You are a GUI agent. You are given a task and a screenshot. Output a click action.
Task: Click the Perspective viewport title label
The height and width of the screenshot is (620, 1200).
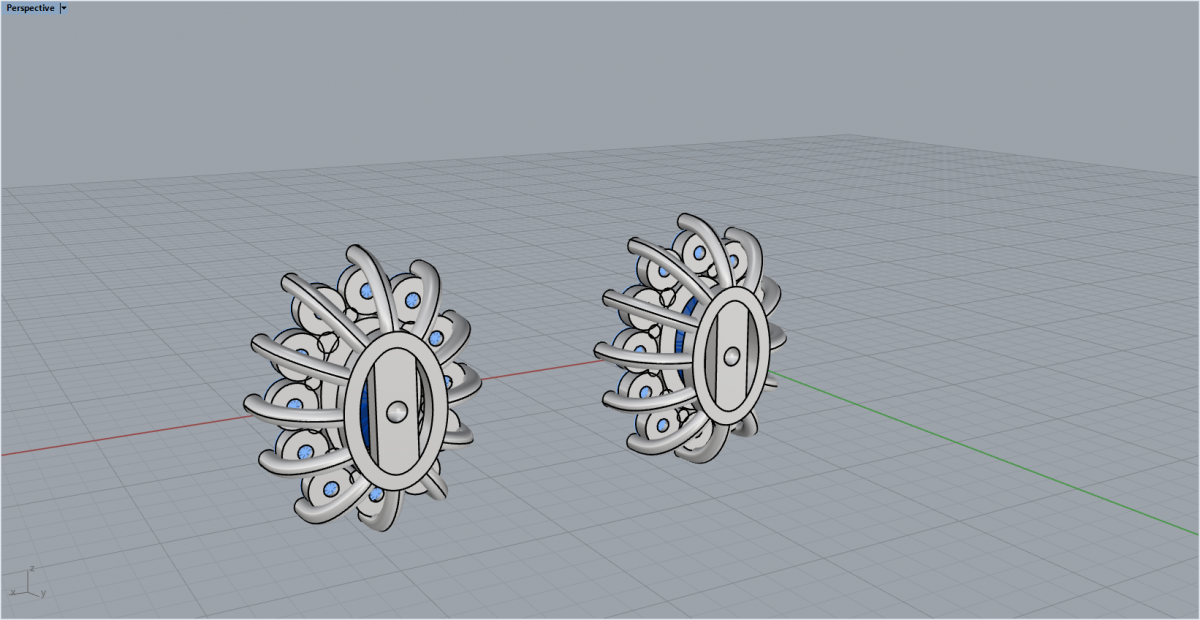coord(30,8)
